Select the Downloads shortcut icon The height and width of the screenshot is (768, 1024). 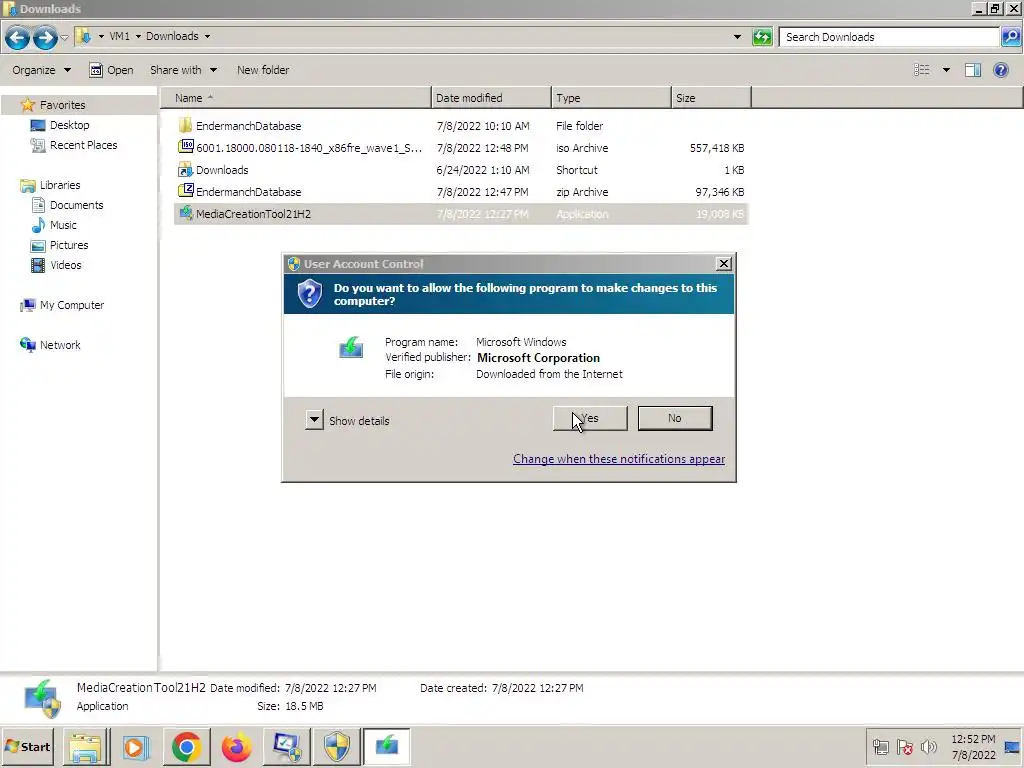185,169
